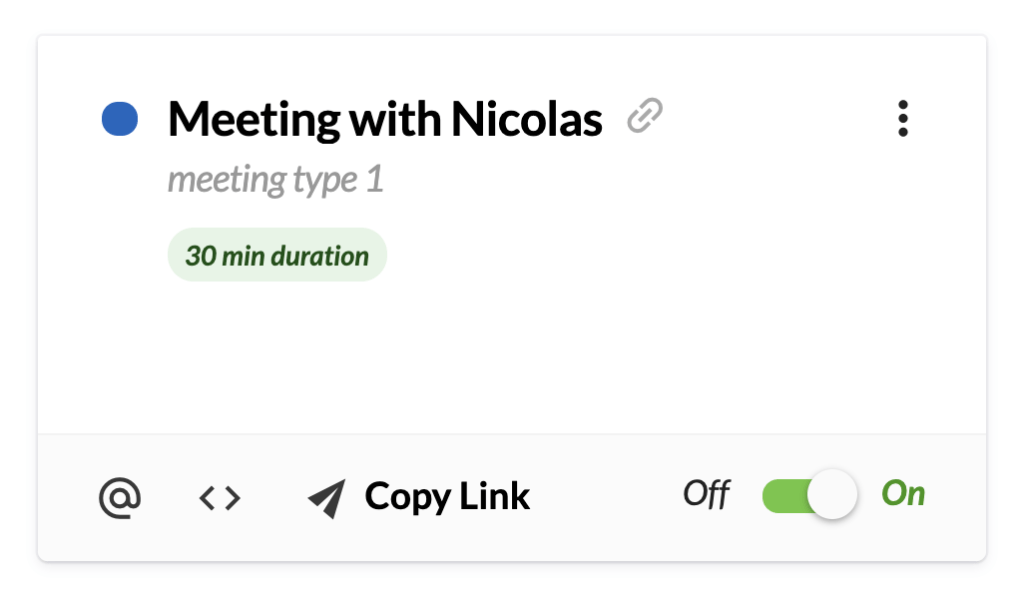Click the paperclip link icon beside title
1024x597 pixels.
click(x=645, y=116)
